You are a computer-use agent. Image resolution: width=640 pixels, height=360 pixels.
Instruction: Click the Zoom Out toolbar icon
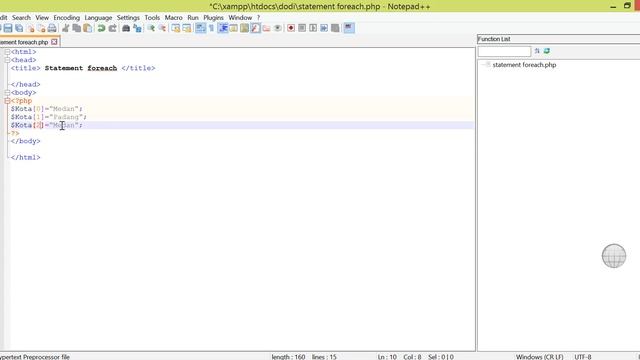[x=162, y=28]
